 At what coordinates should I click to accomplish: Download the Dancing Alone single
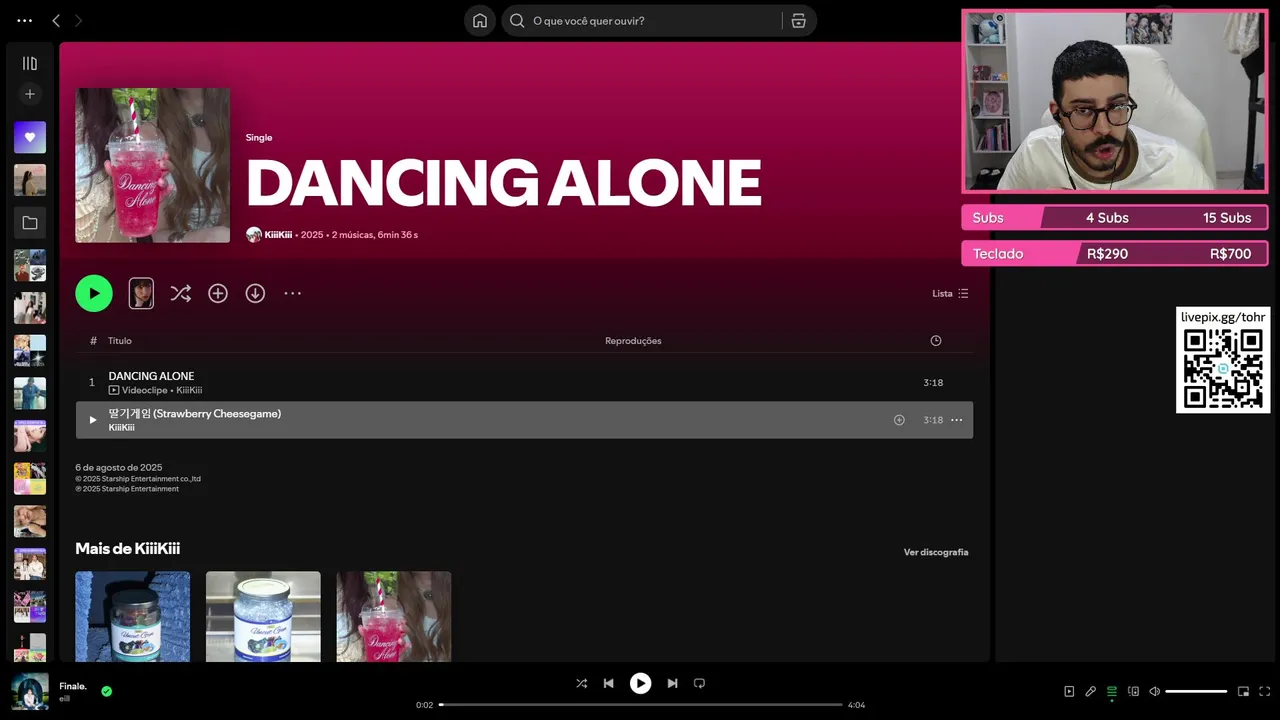pyautogui.click(x=255, y=293)
